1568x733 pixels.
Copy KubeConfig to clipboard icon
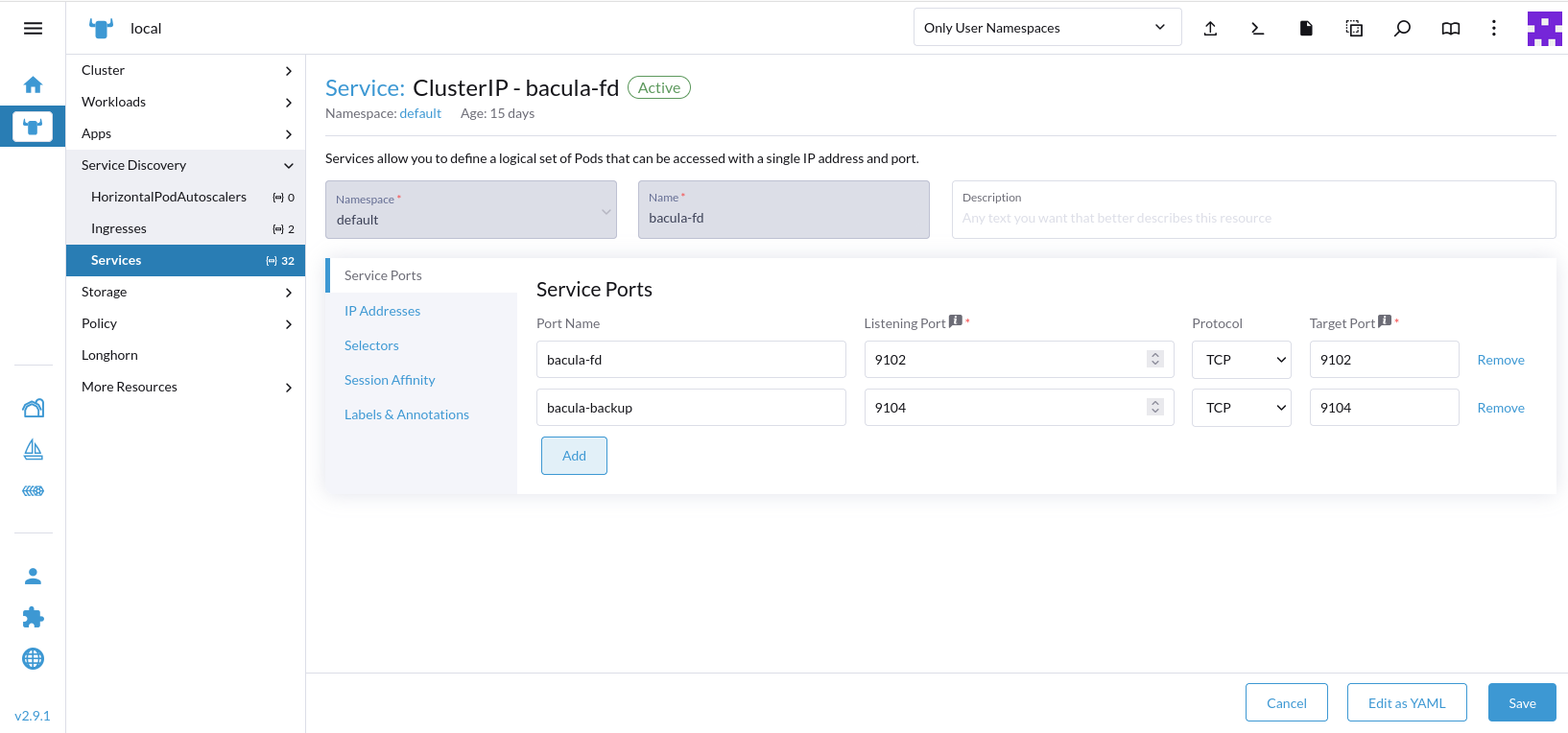point(1354,28)
